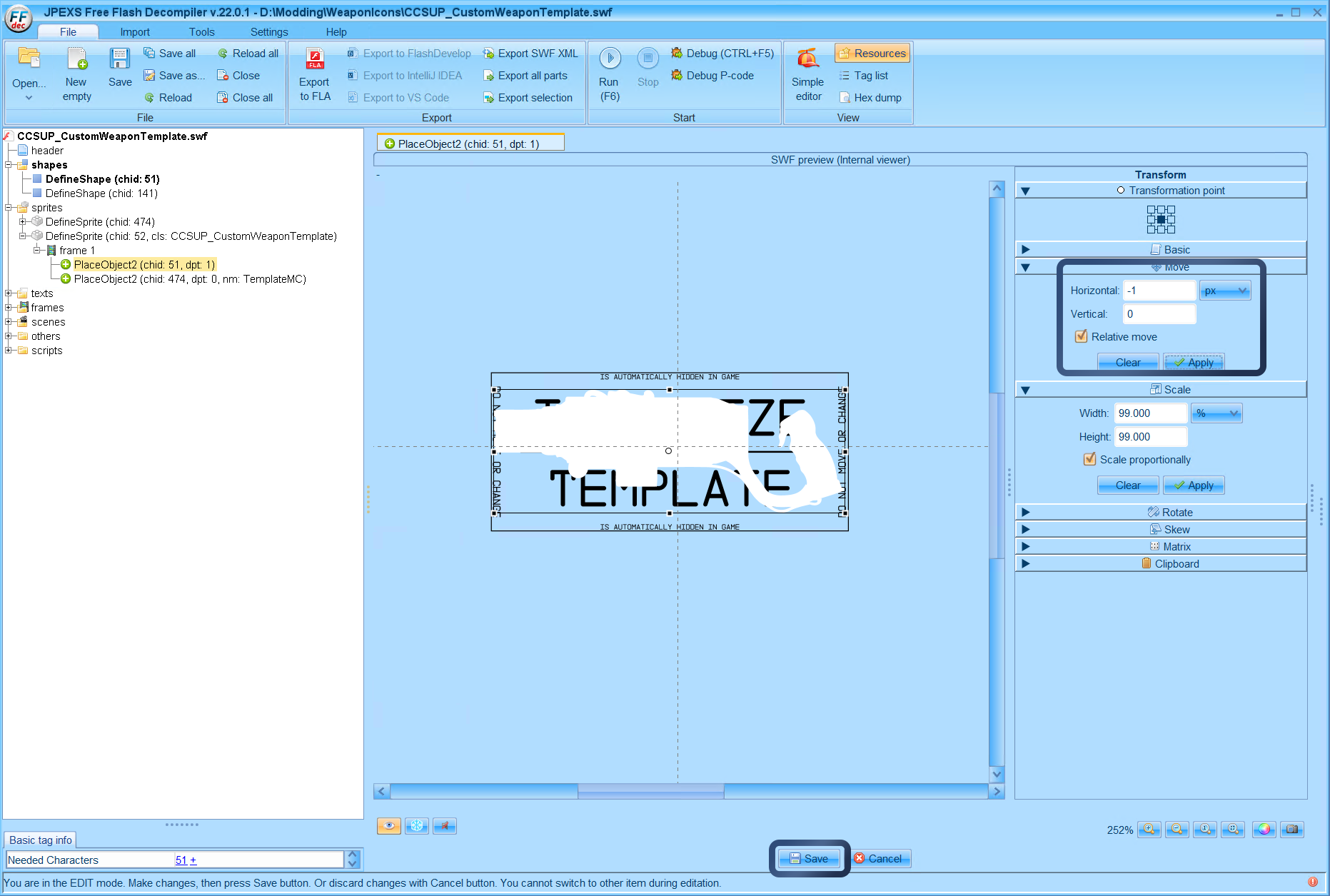Click Apply in the Scale section

(1194, 485)
